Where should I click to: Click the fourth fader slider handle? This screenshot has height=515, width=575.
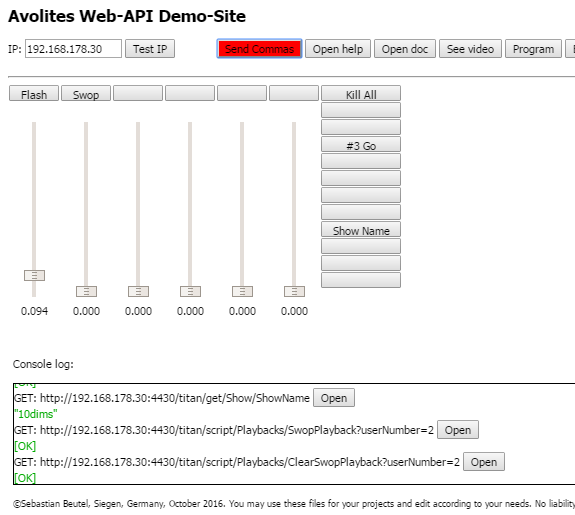tap(190, 292)
